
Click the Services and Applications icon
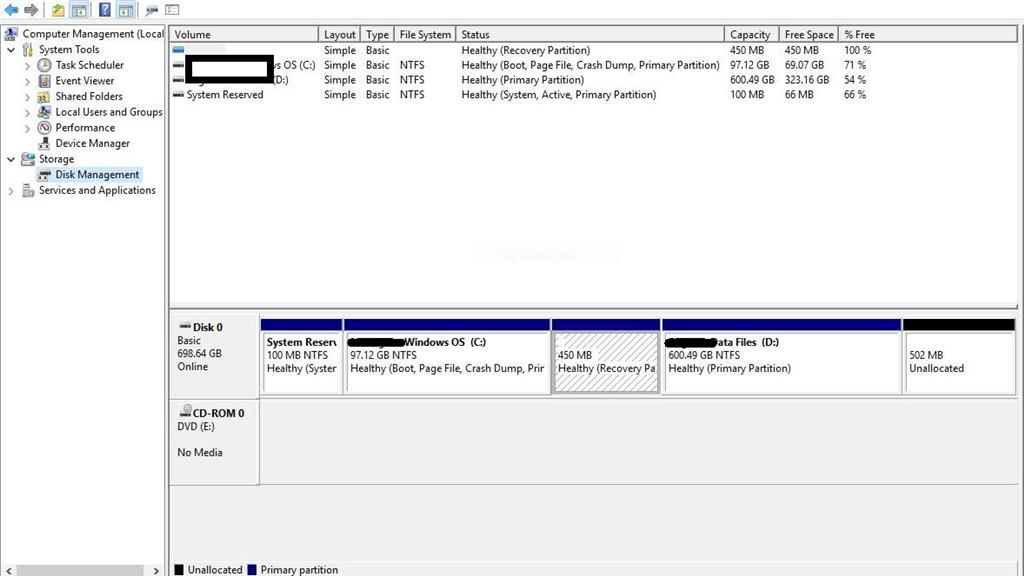(x=27, y=190)
